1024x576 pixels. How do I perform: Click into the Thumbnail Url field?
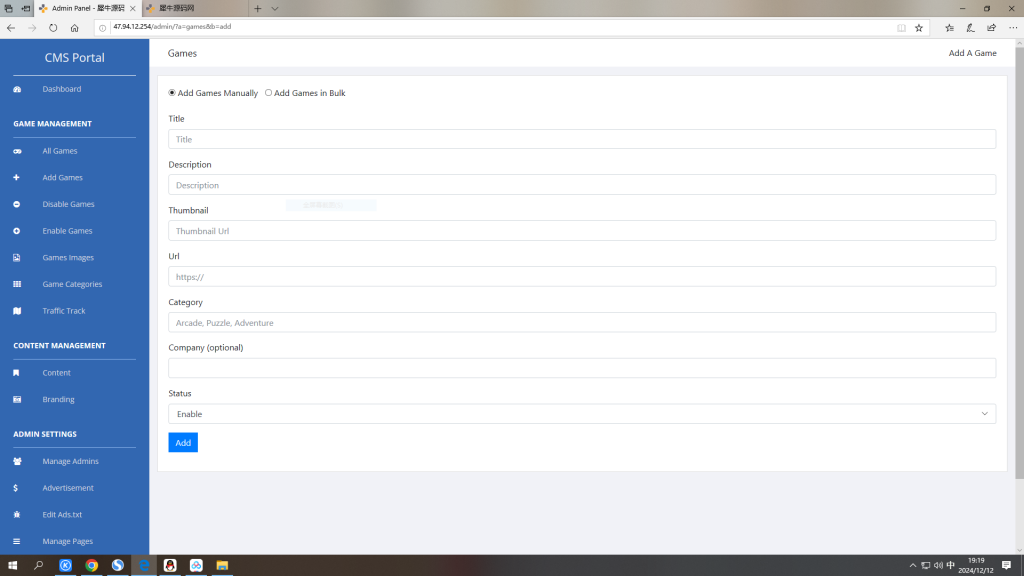[x=582, y=231]
